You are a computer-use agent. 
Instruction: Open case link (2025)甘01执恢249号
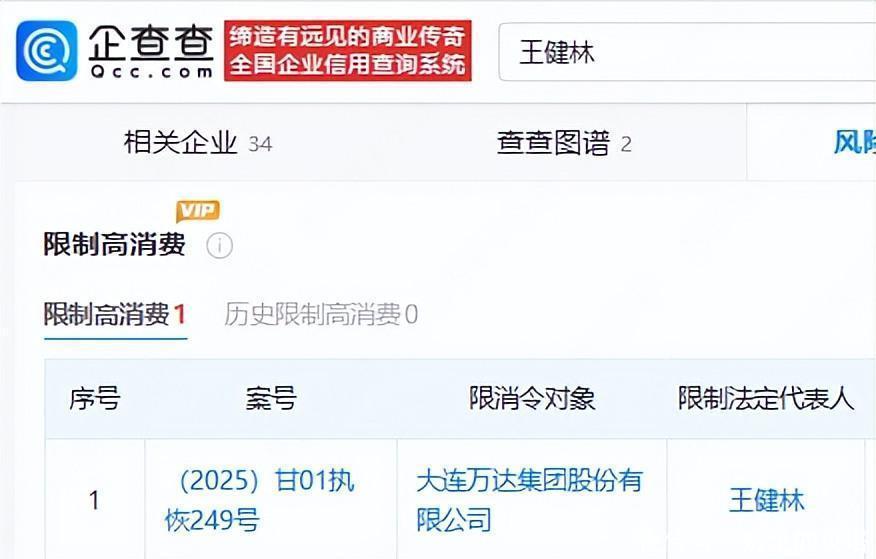point(260,500)
